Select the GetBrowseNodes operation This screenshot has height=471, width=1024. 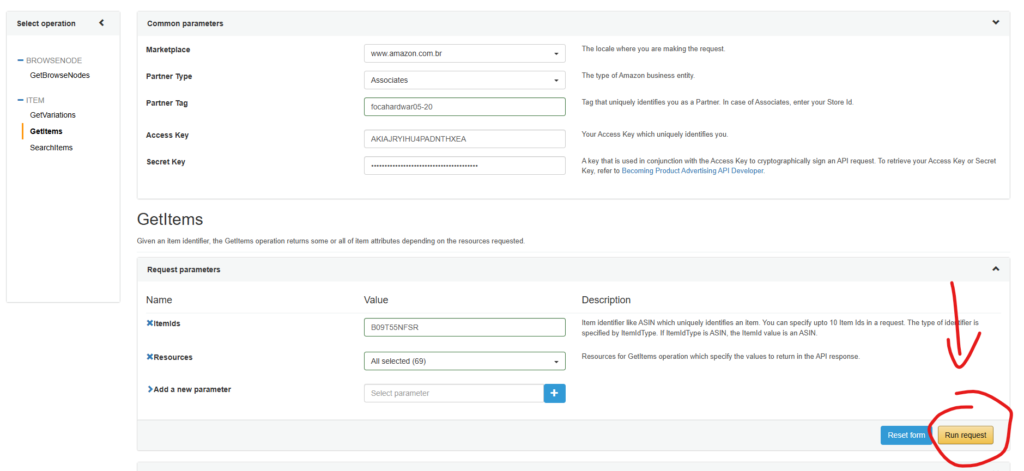(x=60, y=75)
